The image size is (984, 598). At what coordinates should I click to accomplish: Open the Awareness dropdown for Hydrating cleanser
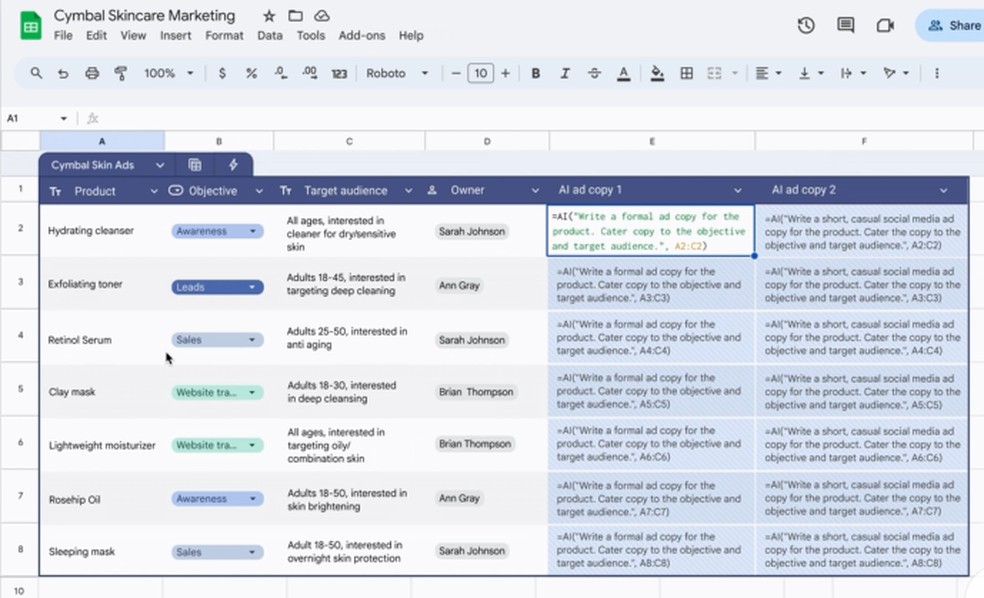point(217,231)
